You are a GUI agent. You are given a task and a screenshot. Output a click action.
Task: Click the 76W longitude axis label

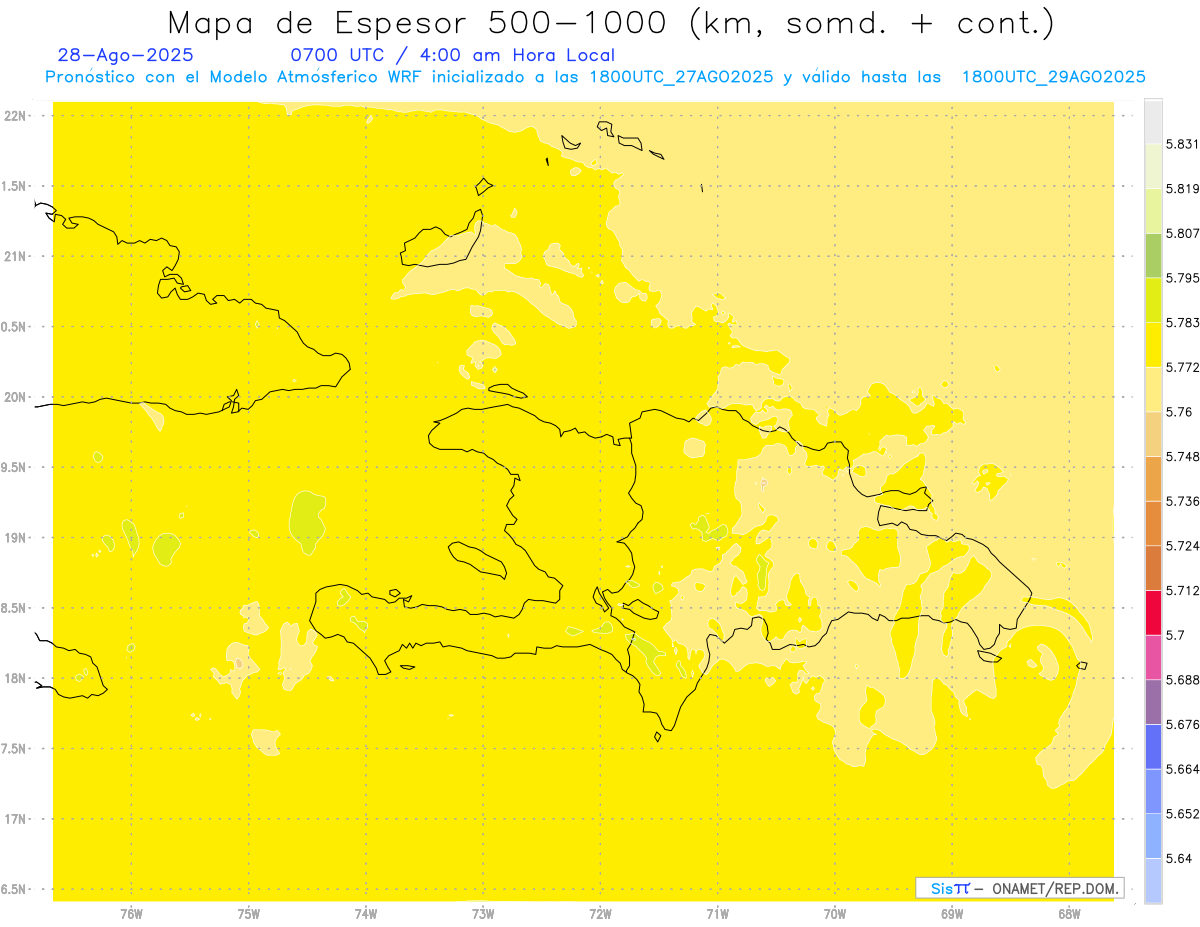click(131, 913)
